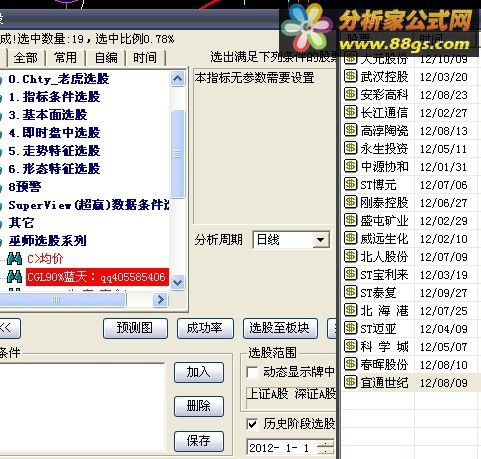Click the 上证A股 深证A股 range text
The image size is (481, 459).
291,394
